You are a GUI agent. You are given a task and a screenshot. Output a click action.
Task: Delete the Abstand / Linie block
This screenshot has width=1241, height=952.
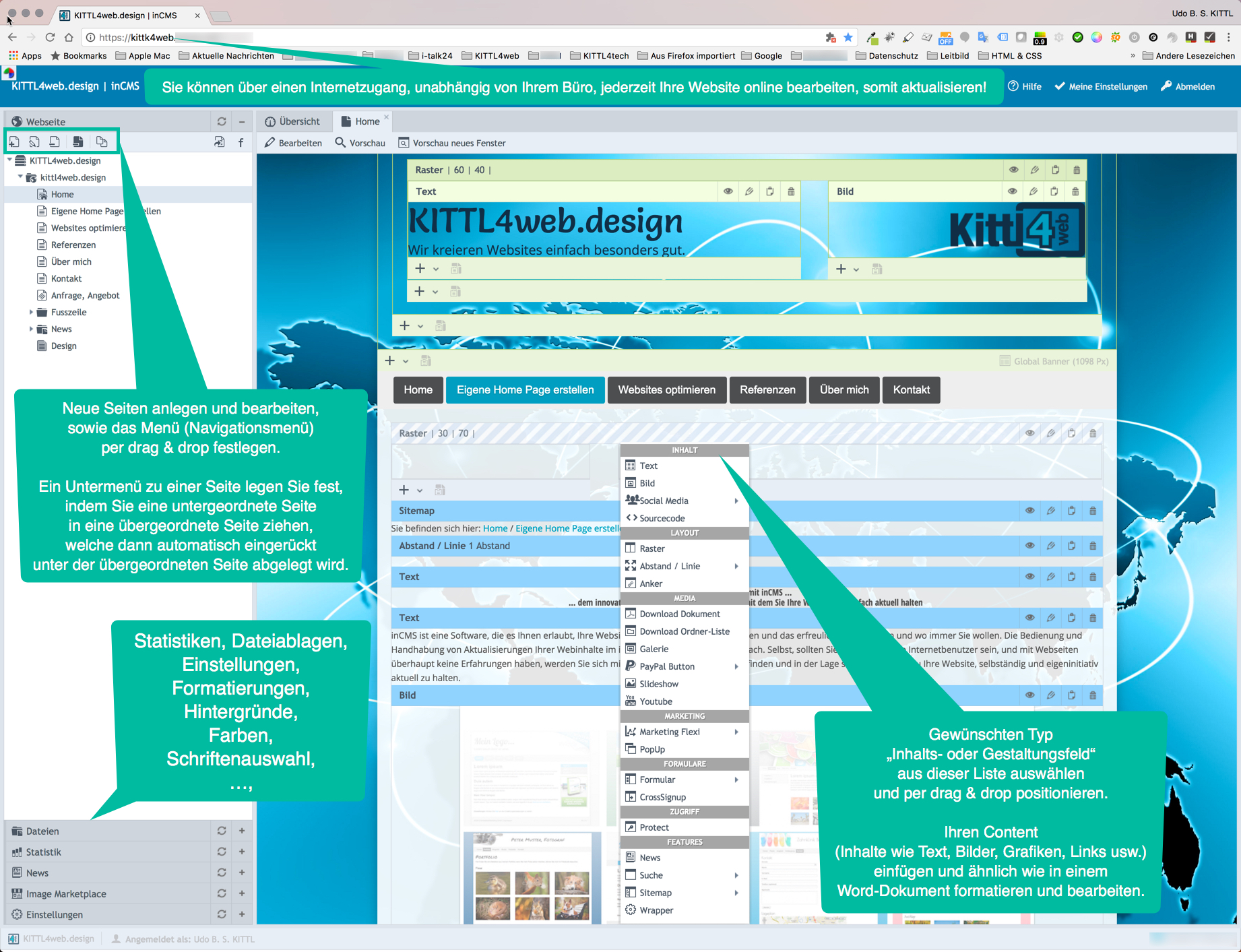coord(1093,546)
